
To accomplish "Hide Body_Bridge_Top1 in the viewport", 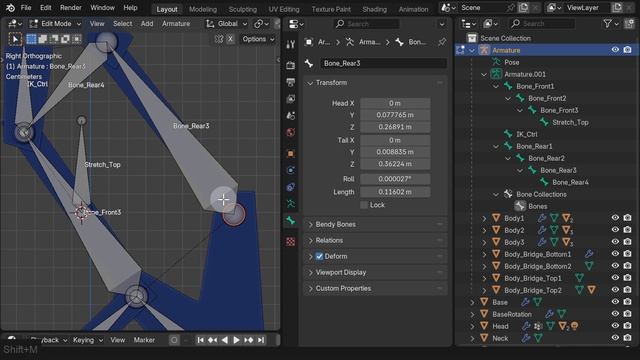I will [615, 278].
